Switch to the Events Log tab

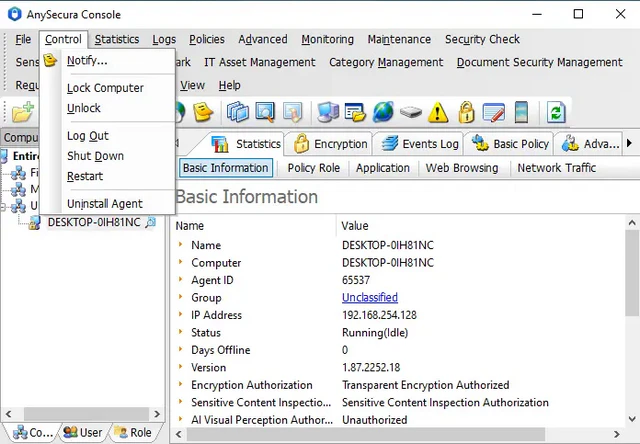tap(419, 144)
